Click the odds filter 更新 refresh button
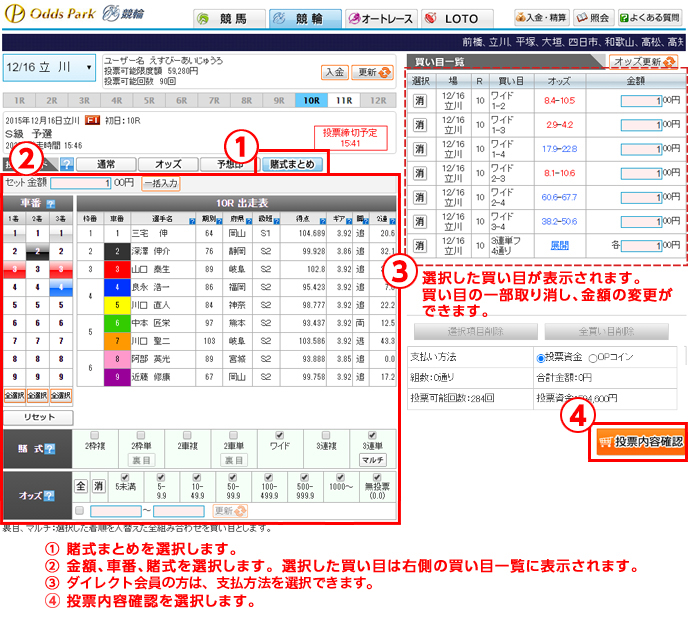 (230, 511)
